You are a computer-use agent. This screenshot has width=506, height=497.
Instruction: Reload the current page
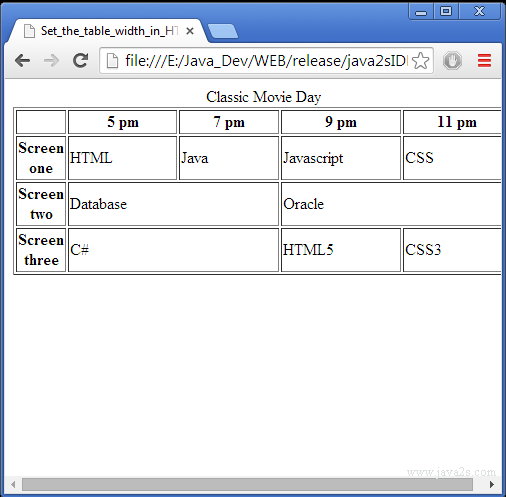tap(80, 60)
